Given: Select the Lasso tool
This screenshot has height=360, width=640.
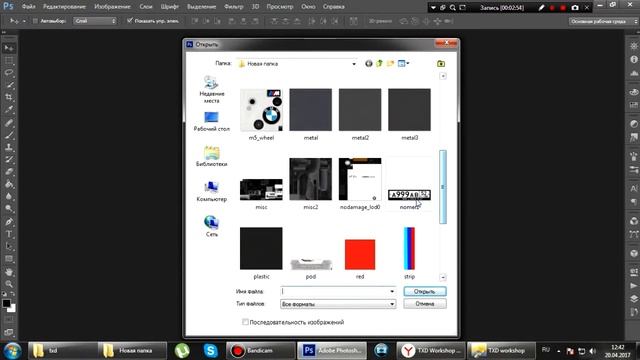Looking at the screenshot, I should [x=9, y=73].
